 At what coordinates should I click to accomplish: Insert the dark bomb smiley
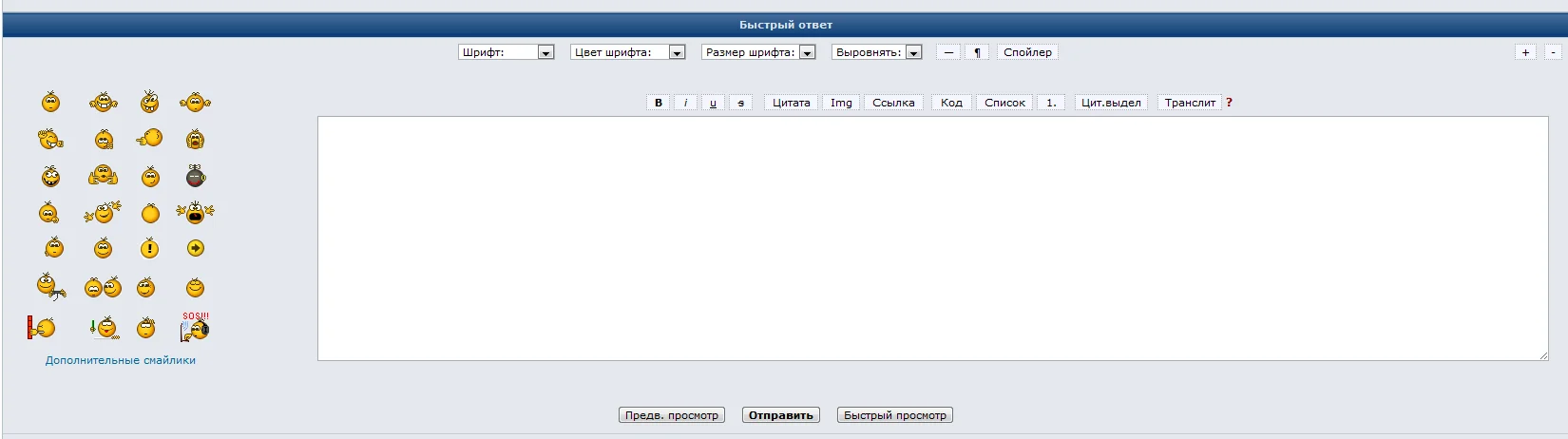195,176
